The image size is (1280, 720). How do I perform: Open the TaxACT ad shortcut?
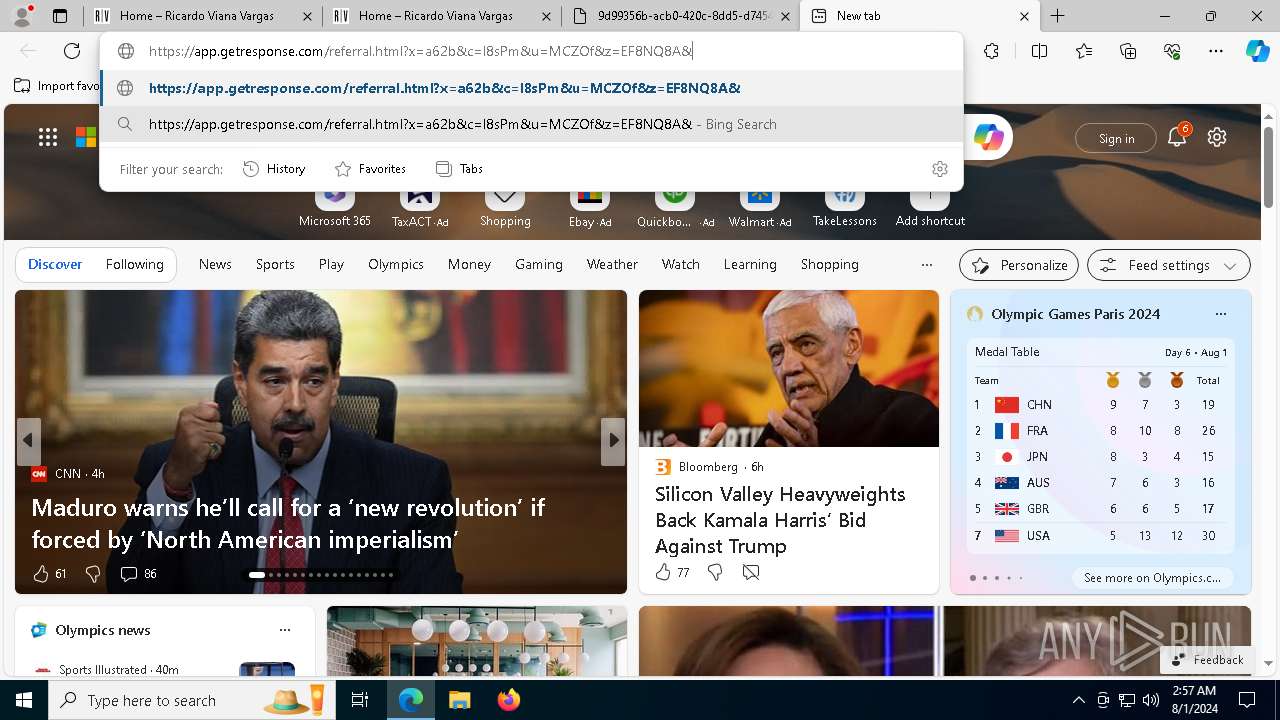click(420, 209)
